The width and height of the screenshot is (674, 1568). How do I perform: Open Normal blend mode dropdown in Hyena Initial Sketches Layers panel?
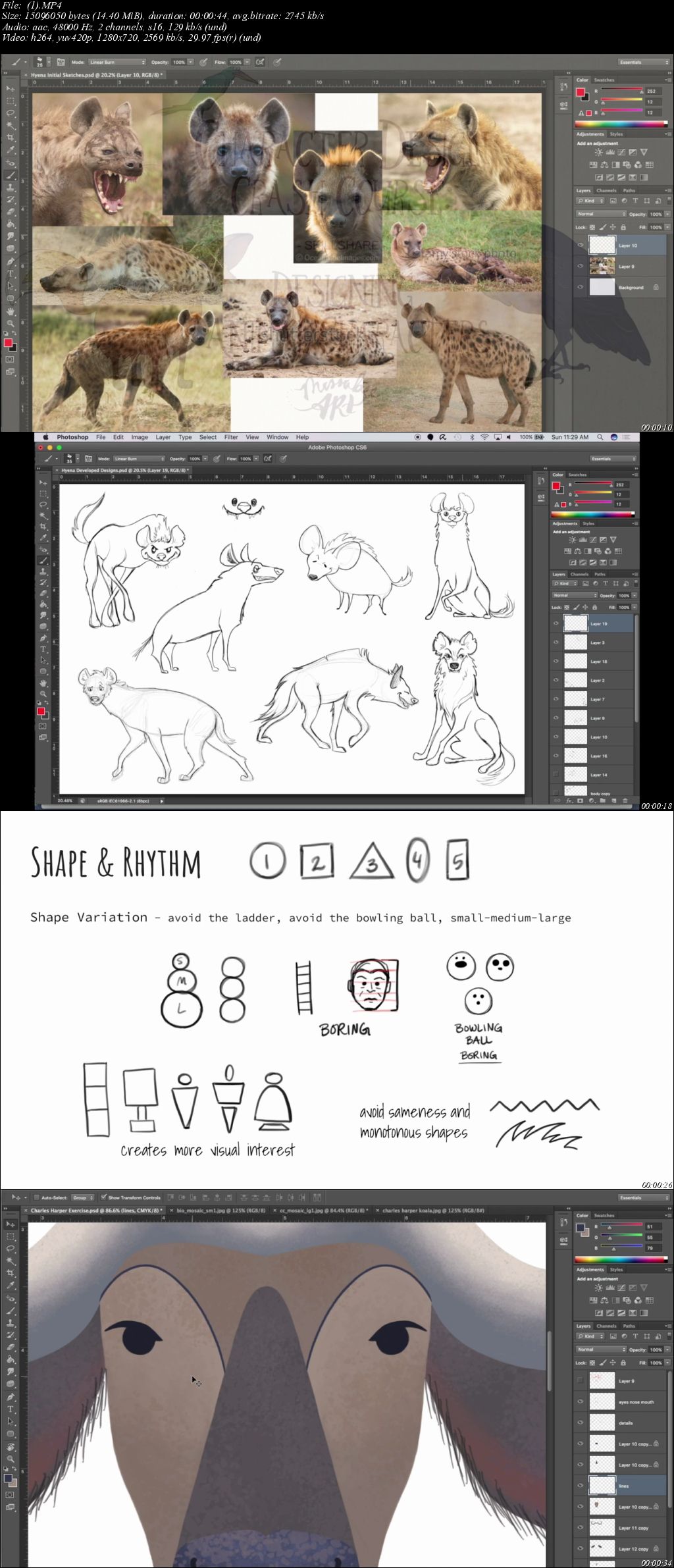pyautogui.click(x=601, y=214)
